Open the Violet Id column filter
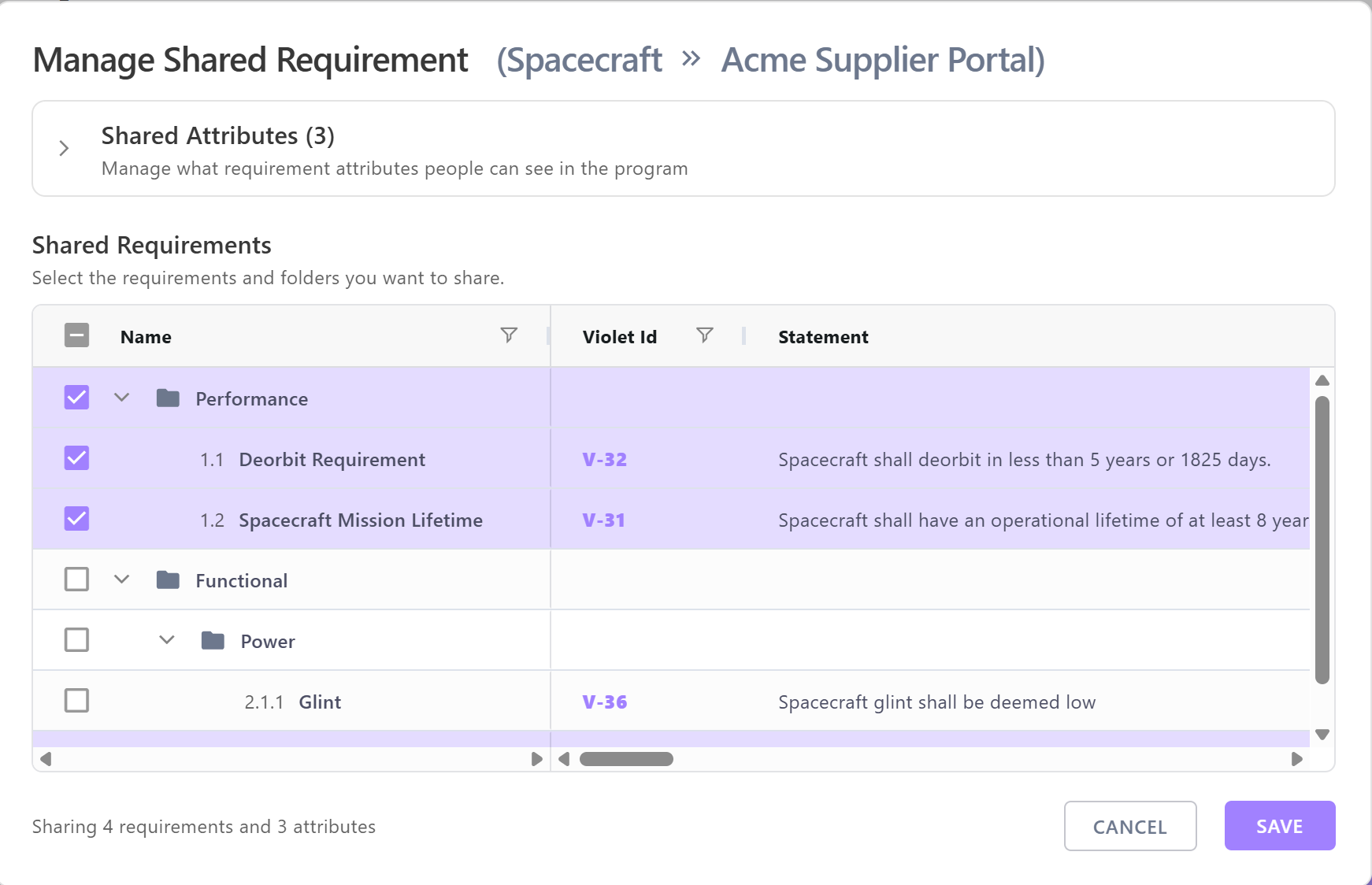 click(705, 335)
